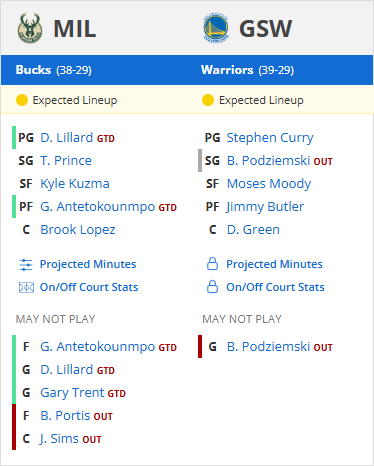Click the Bucks Projected Minutes sliders icon

[26, 265]
